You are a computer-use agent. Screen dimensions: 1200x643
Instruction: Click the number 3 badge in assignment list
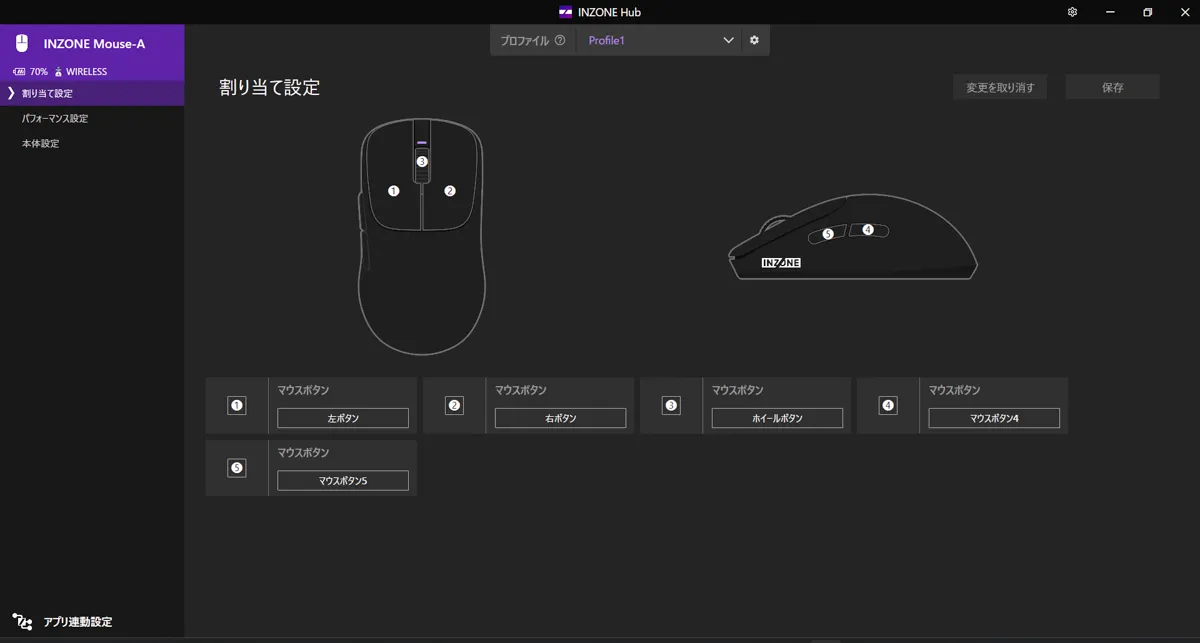coord(671,406)
